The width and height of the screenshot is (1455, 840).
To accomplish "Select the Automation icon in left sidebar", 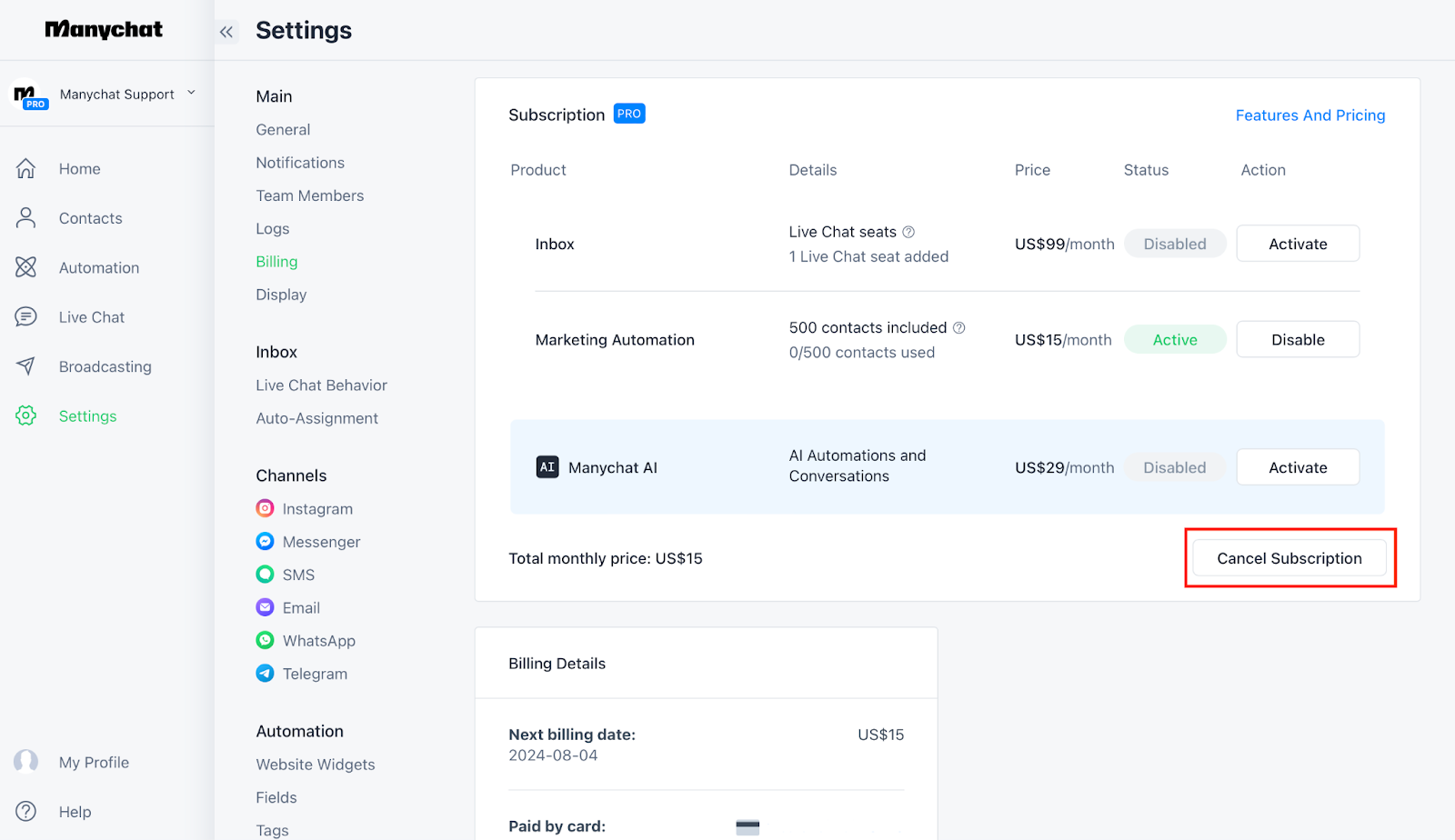I will click(25, 267).
